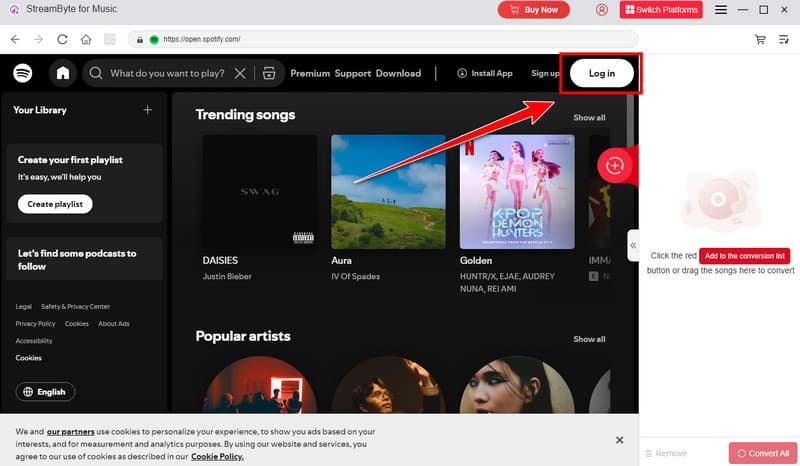The image size is (800, 466).
Task: Open Aura album cover
Action: 388,191
